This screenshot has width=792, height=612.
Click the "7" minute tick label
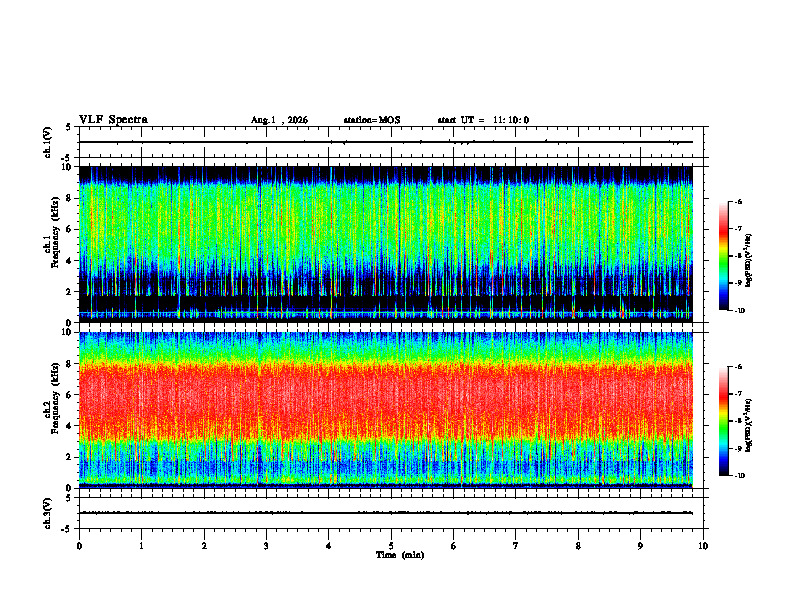[516, 546]
